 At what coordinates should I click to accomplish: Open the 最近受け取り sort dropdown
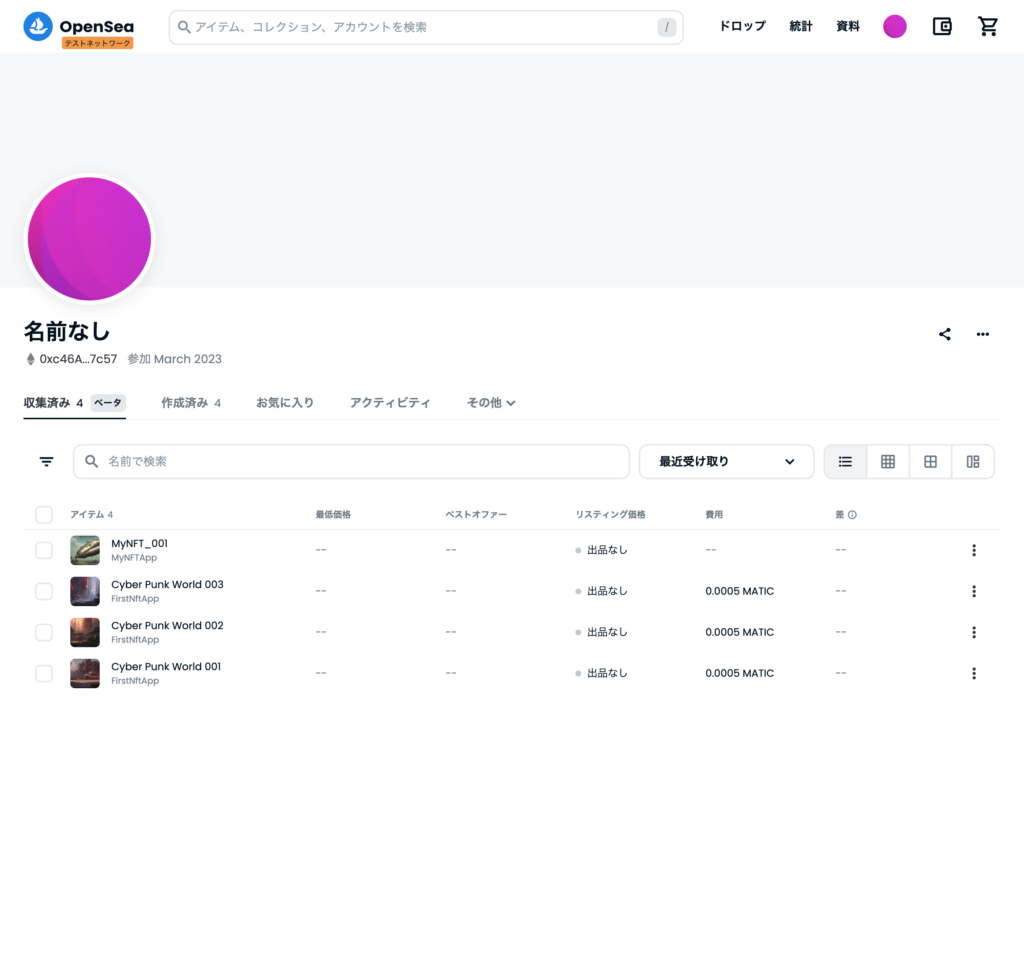[x=726, y=462]
